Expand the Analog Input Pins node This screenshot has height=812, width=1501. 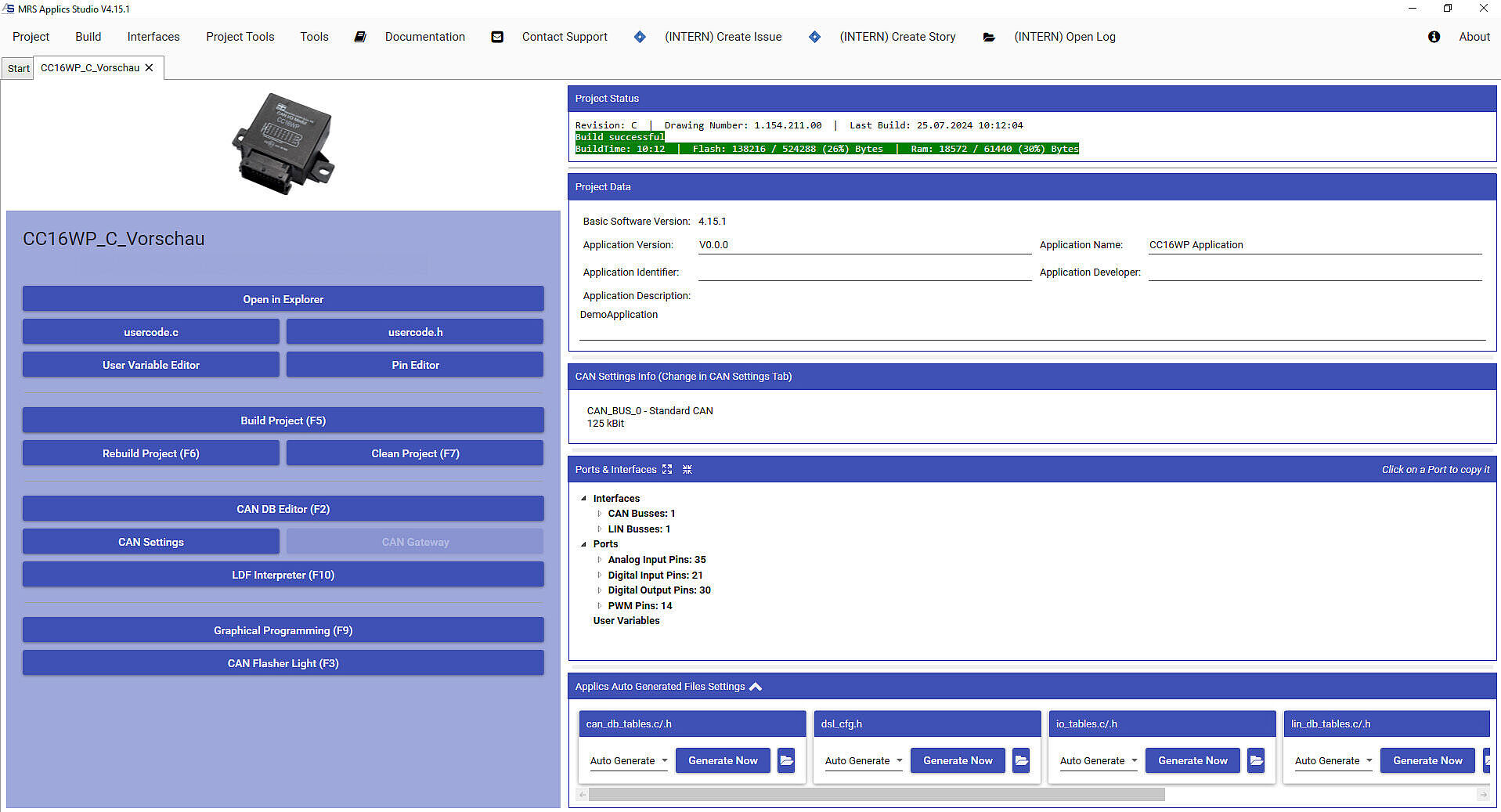pos(600,560)
